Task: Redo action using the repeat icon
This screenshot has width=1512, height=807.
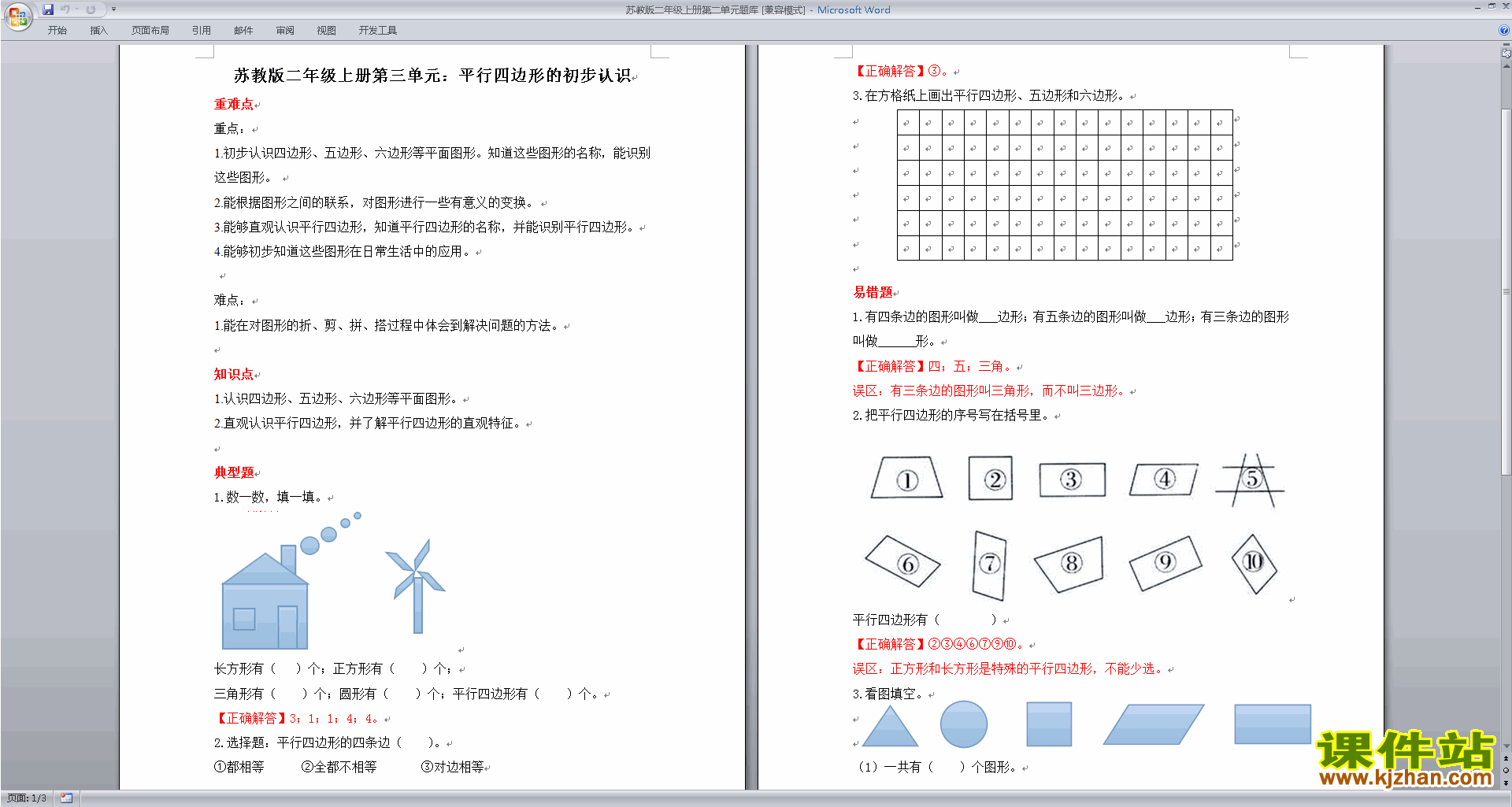Action: 91,9
